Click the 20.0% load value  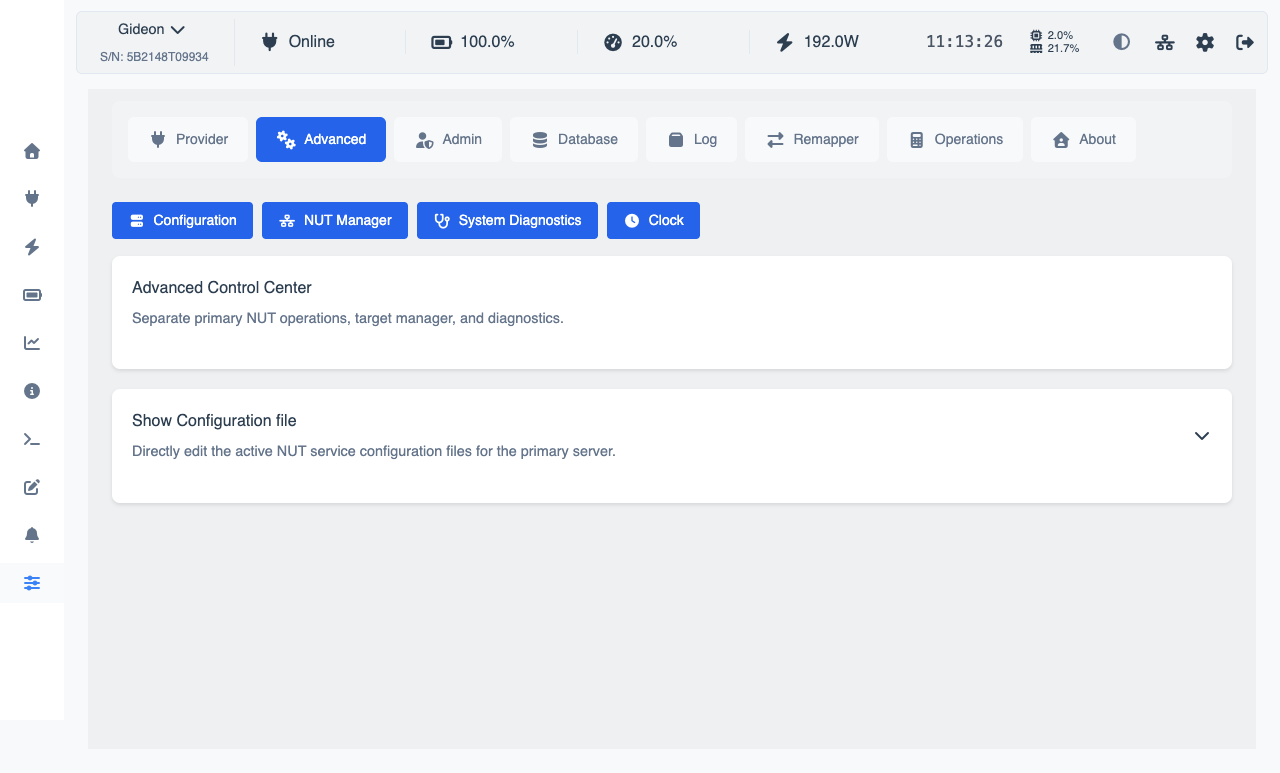pyautogui.click(x=654, y=42)
